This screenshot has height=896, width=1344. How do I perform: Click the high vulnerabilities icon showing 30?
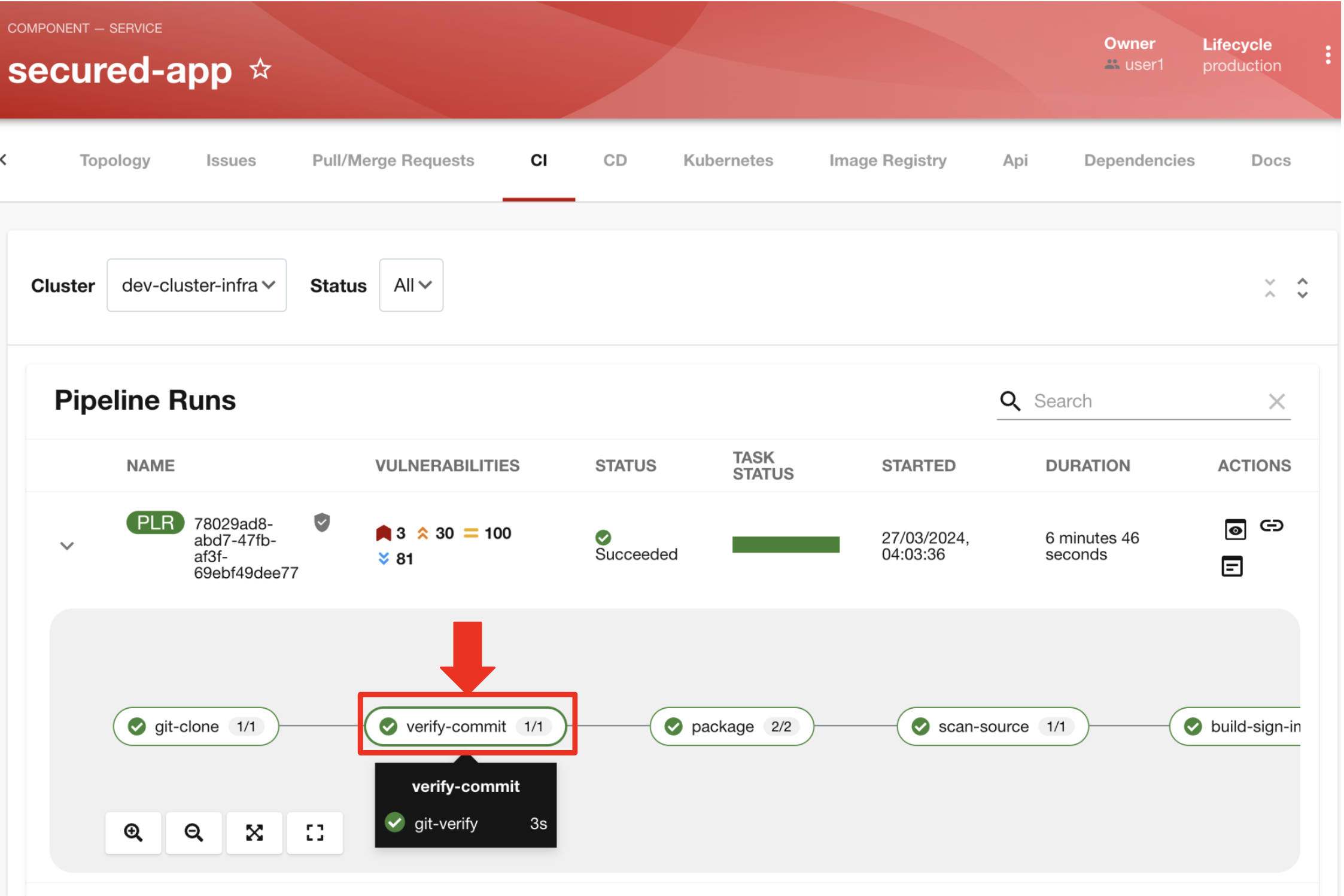(422, 533)
